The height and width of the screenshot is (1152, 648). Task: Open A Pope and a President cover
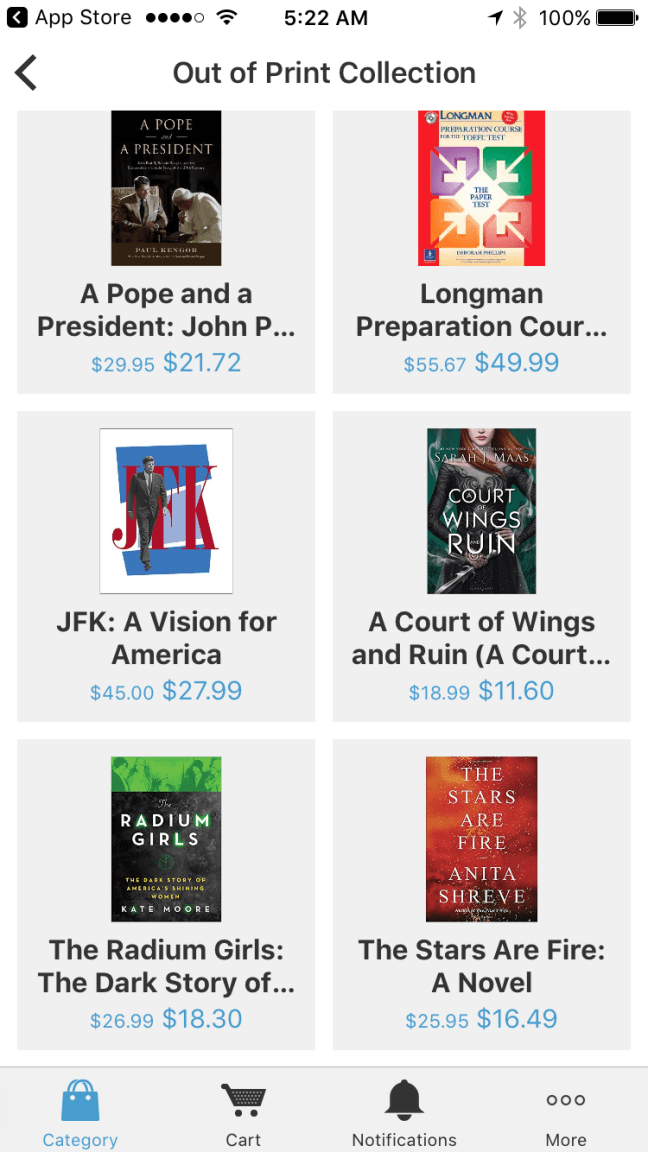tap(166, 188)
